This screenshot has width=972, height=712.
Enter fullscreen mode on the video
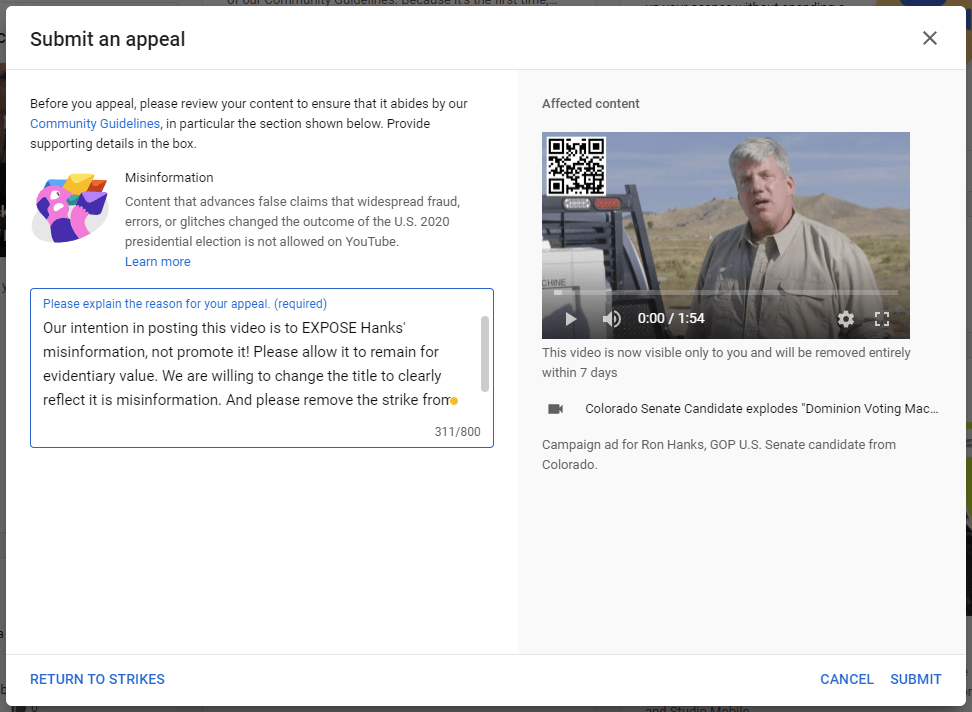click(x=882, y=319)
